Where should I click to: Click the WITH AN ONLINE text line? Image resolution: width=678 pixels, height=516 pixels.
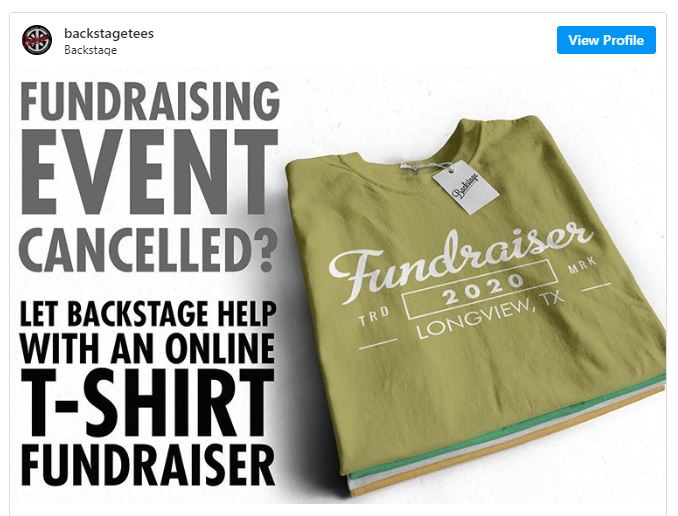(147, 348)
